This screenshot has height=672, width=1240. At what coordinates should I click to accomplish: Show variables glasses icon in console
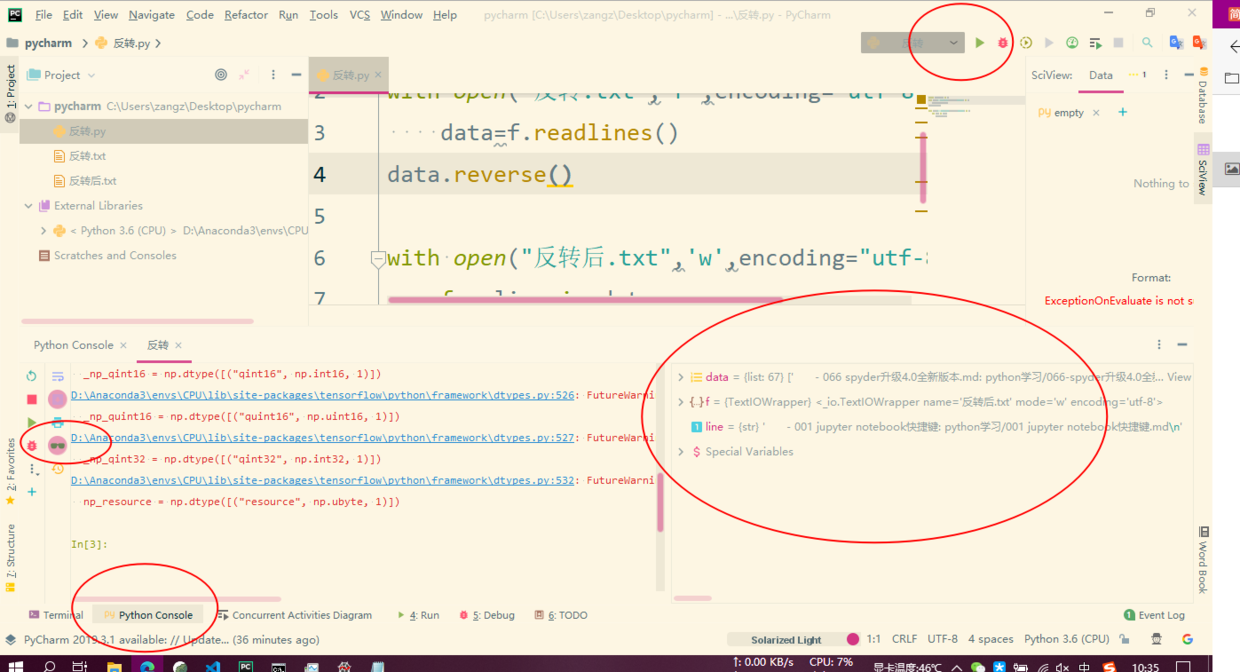57,445
